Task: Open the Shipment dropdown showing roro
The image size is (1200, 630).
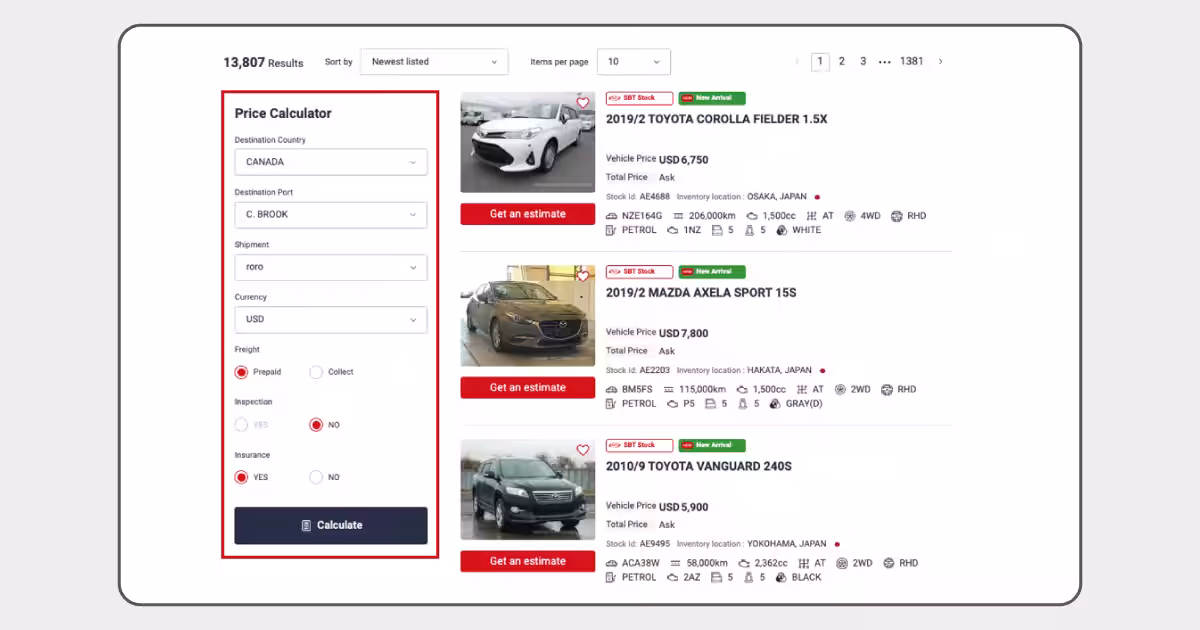Action: coord(331,267)
